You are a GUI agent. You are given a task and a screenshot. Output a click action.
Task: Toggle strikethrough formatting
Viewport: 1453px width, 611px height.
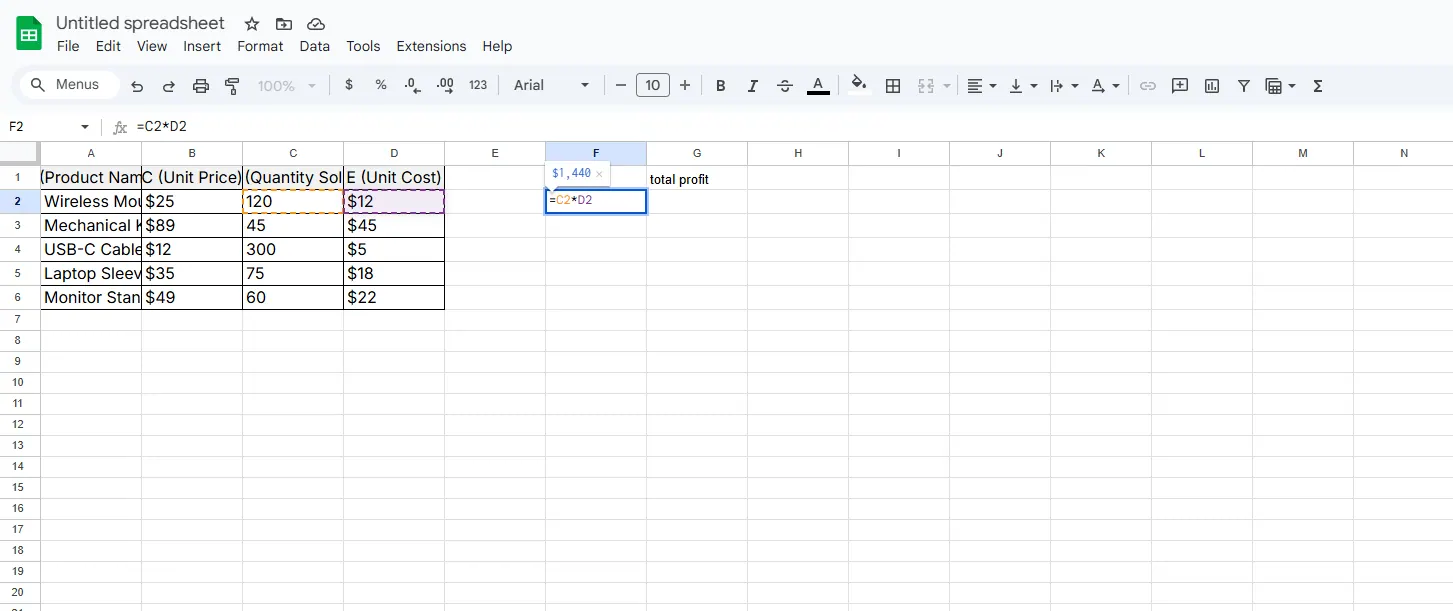pyautogui.click(x=785, y=86)
